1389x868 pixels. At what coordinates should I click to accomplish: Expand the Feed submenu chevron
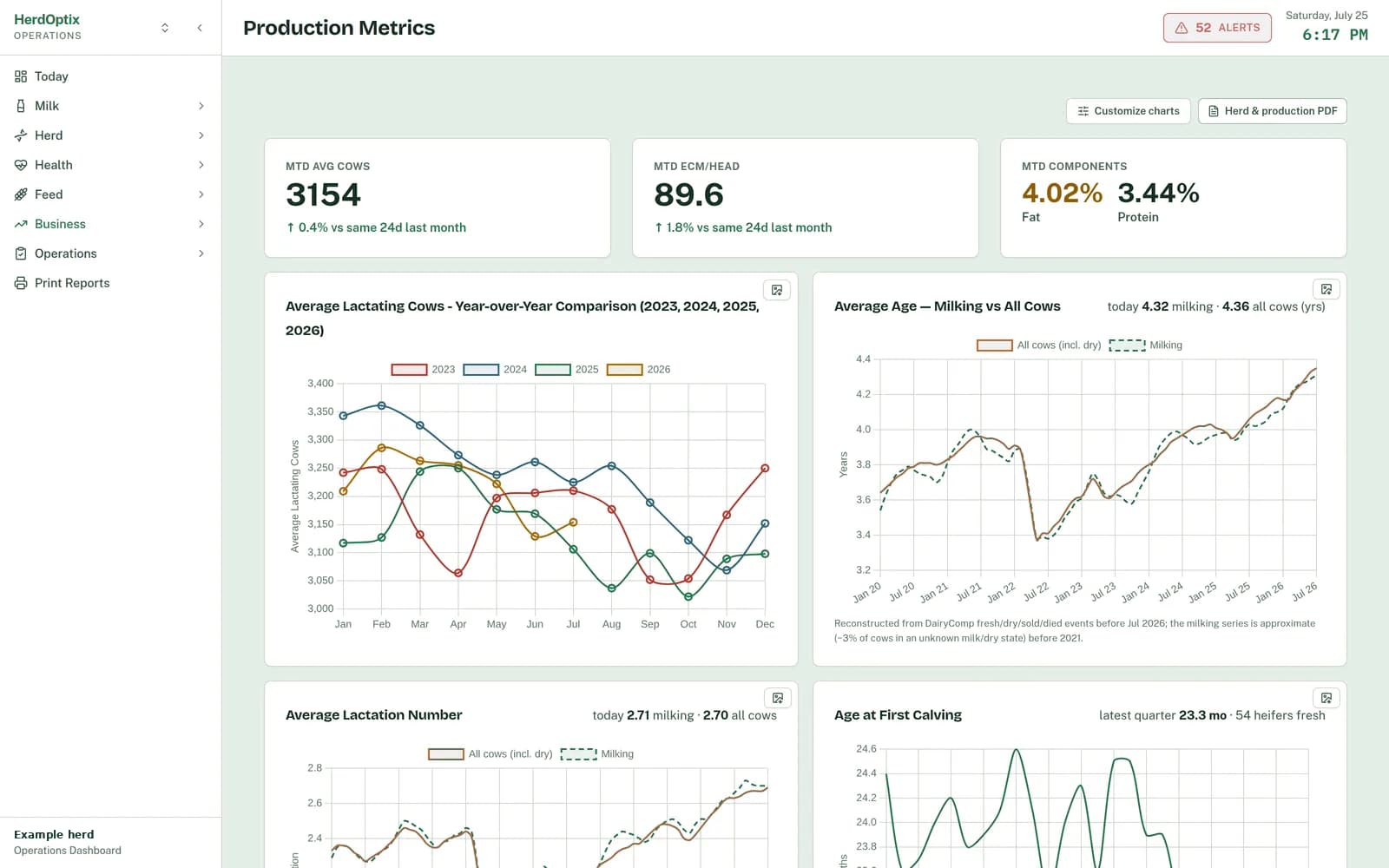tap(201, 194)
